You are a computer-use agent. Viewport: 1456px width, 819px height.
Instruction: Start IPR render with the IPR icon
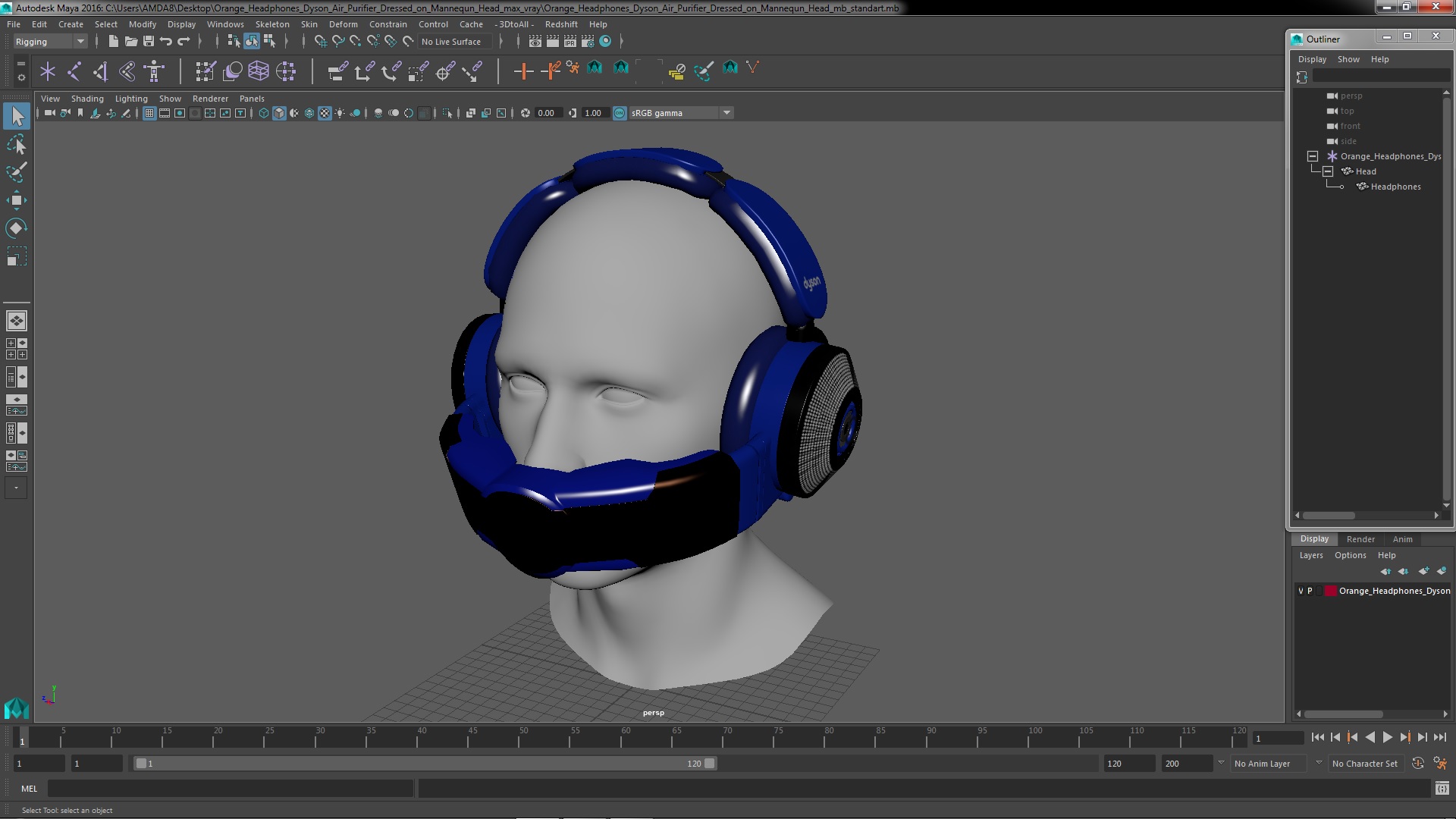pos(570,41)
